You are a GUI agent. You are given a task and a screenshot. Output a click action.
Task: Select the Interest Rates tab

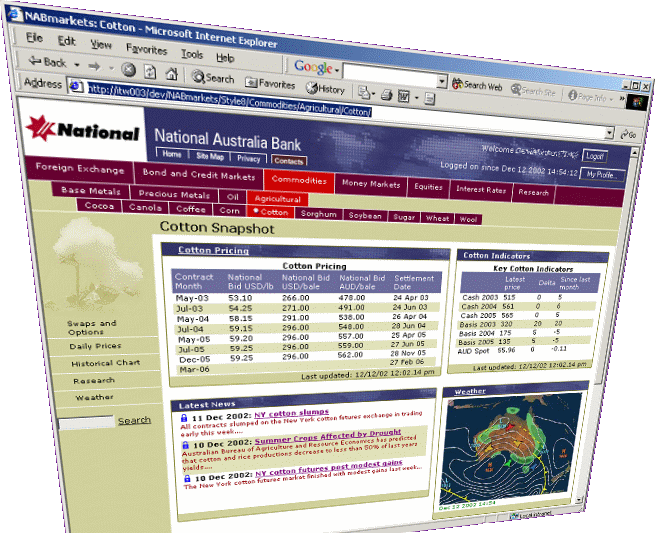click(481, 190)
